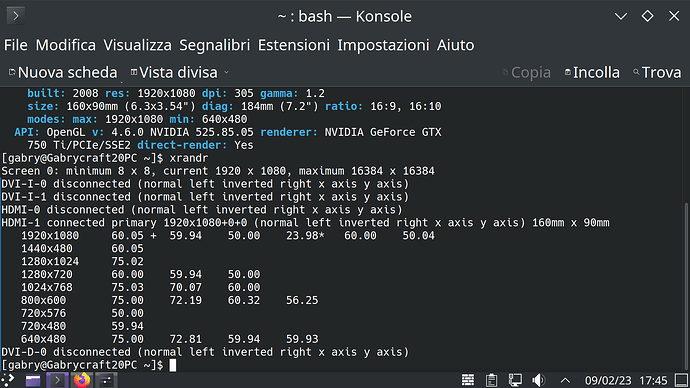Image resolution: width=690 pixels, height=388 pixels.
Task: Minimize the Konsole window
Action: pyautogui.click(x=621, y=17)
